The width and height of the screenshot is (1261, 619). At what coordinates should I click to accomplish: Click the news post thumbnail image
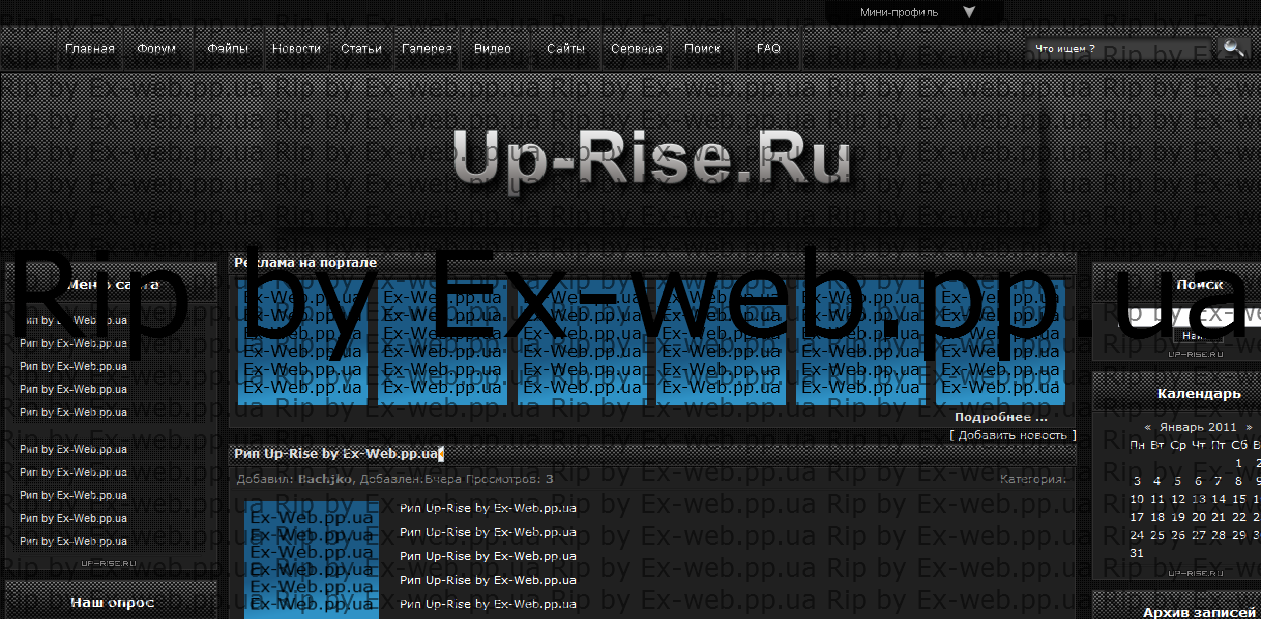tap(311, 560)
